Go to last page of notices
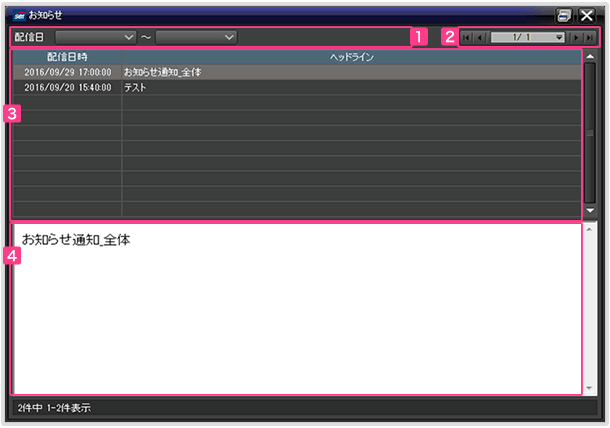The width and height of the screenshot is (610, 428). point(589,37)
